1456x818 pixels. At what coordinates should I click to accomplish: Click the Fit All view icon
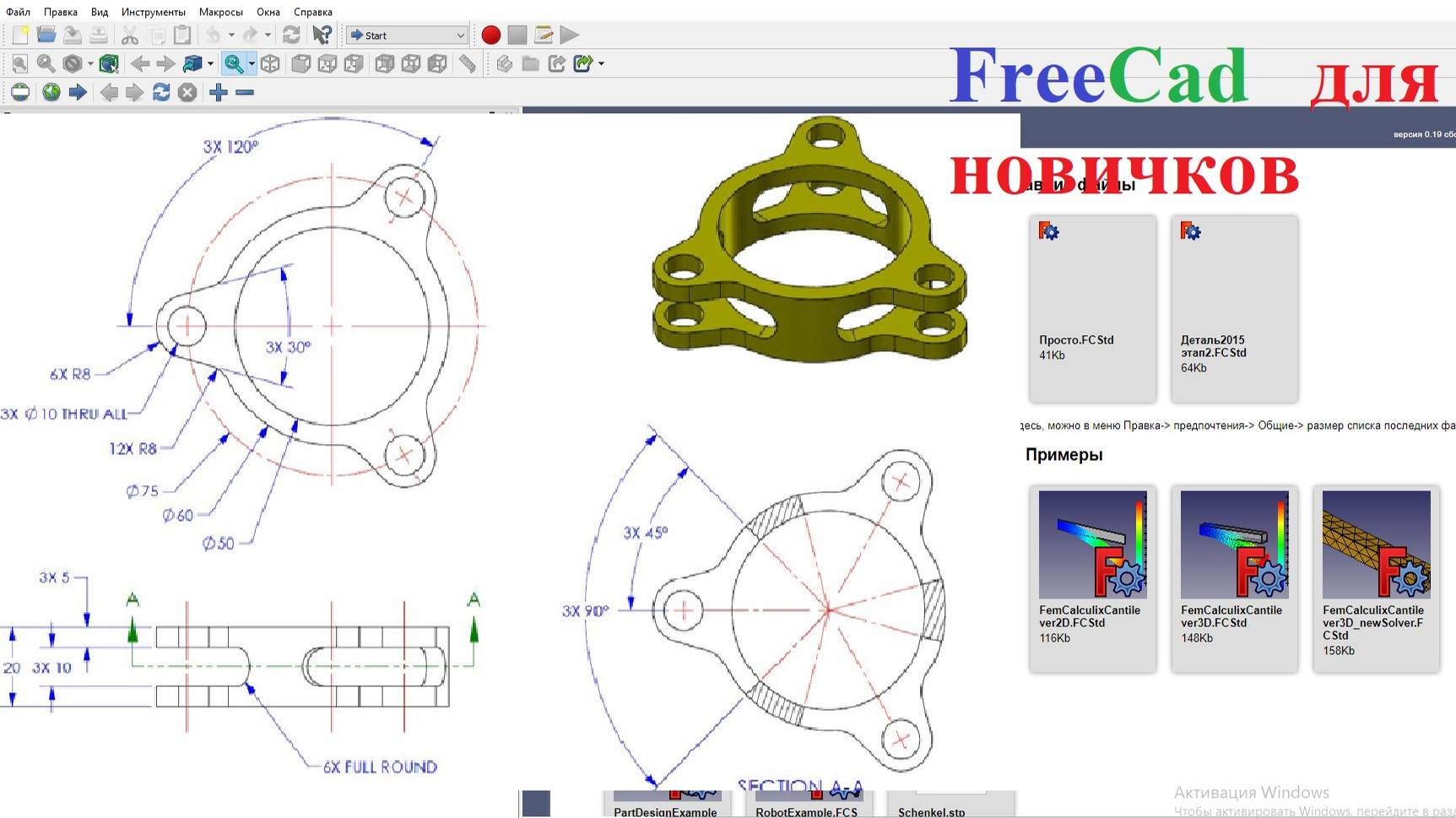coord(20,64)
